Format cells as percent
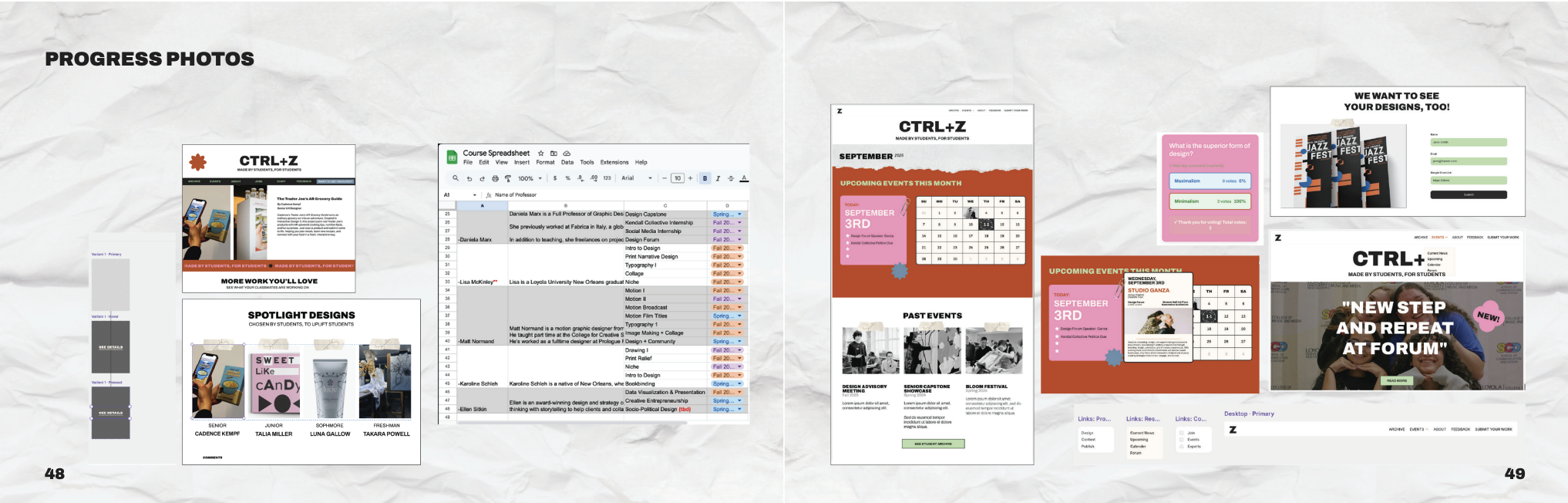Viewport: 1568px width, 503px height. 568,178
